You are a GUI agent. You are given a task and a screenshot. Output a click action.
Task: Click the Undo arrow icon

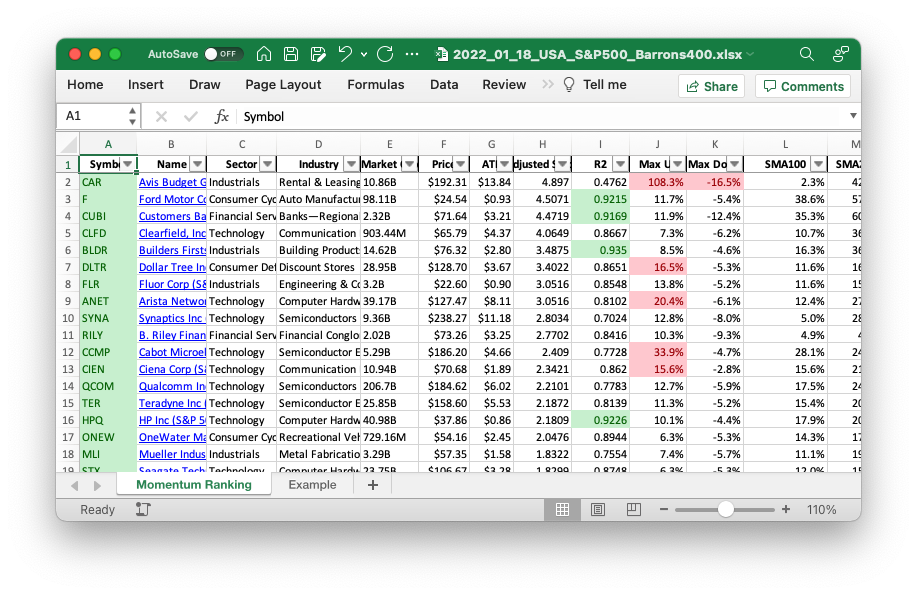click(x=345, y=54)
